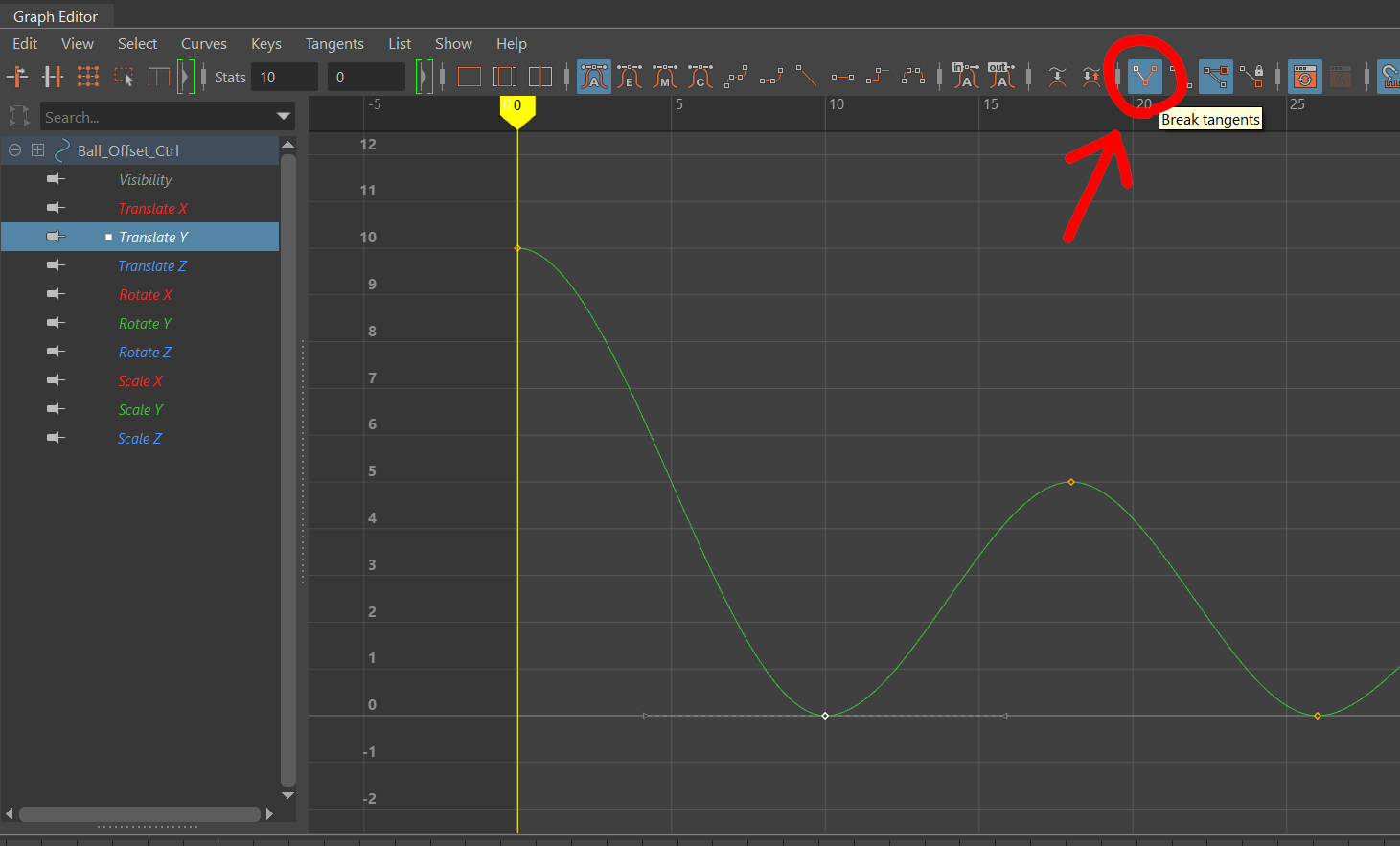Choose the Region Keys selection tool
1400x846 pixels.
124,77
